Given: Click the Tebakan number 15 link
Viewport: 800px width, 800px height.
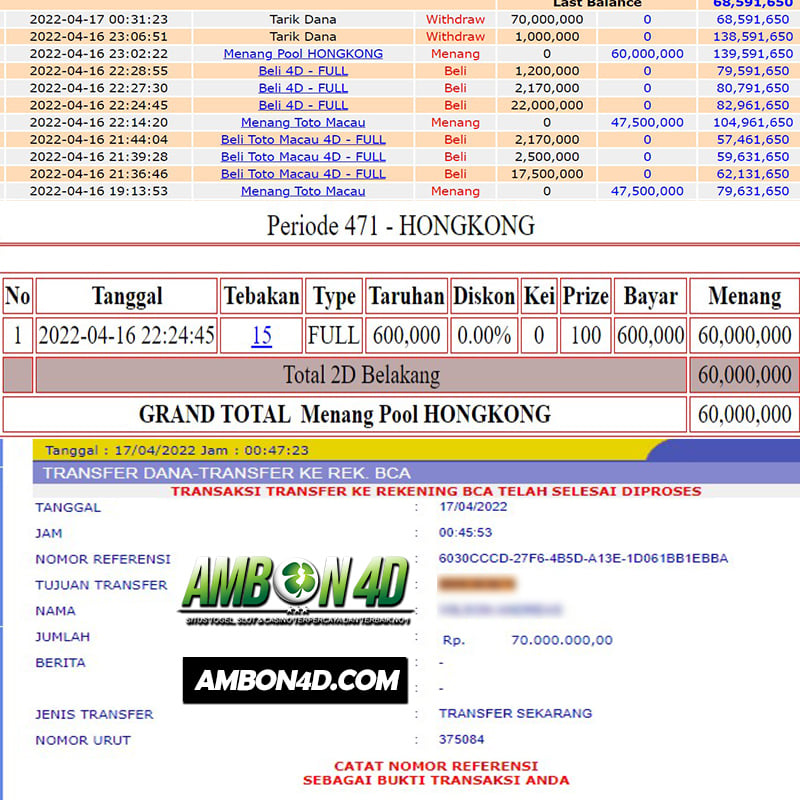Looking at the screenshot, I should pos(261,336).
